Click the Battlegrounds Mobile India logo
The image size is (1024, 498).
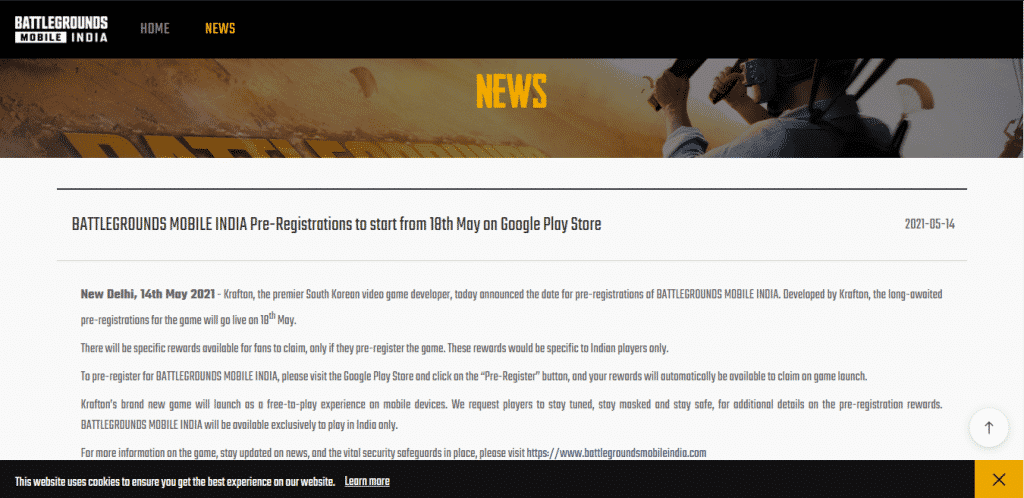point(61,29)
